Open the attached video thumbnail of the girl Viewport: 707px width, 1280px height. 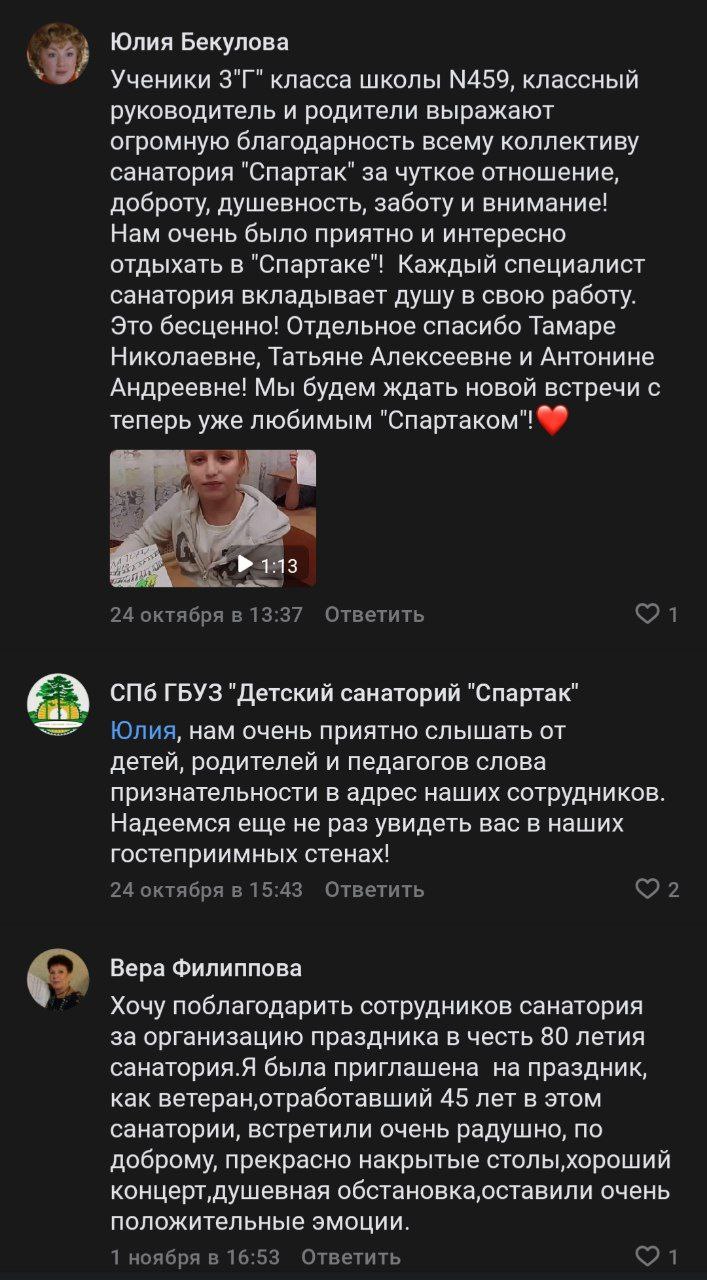(x=212, y=518)
